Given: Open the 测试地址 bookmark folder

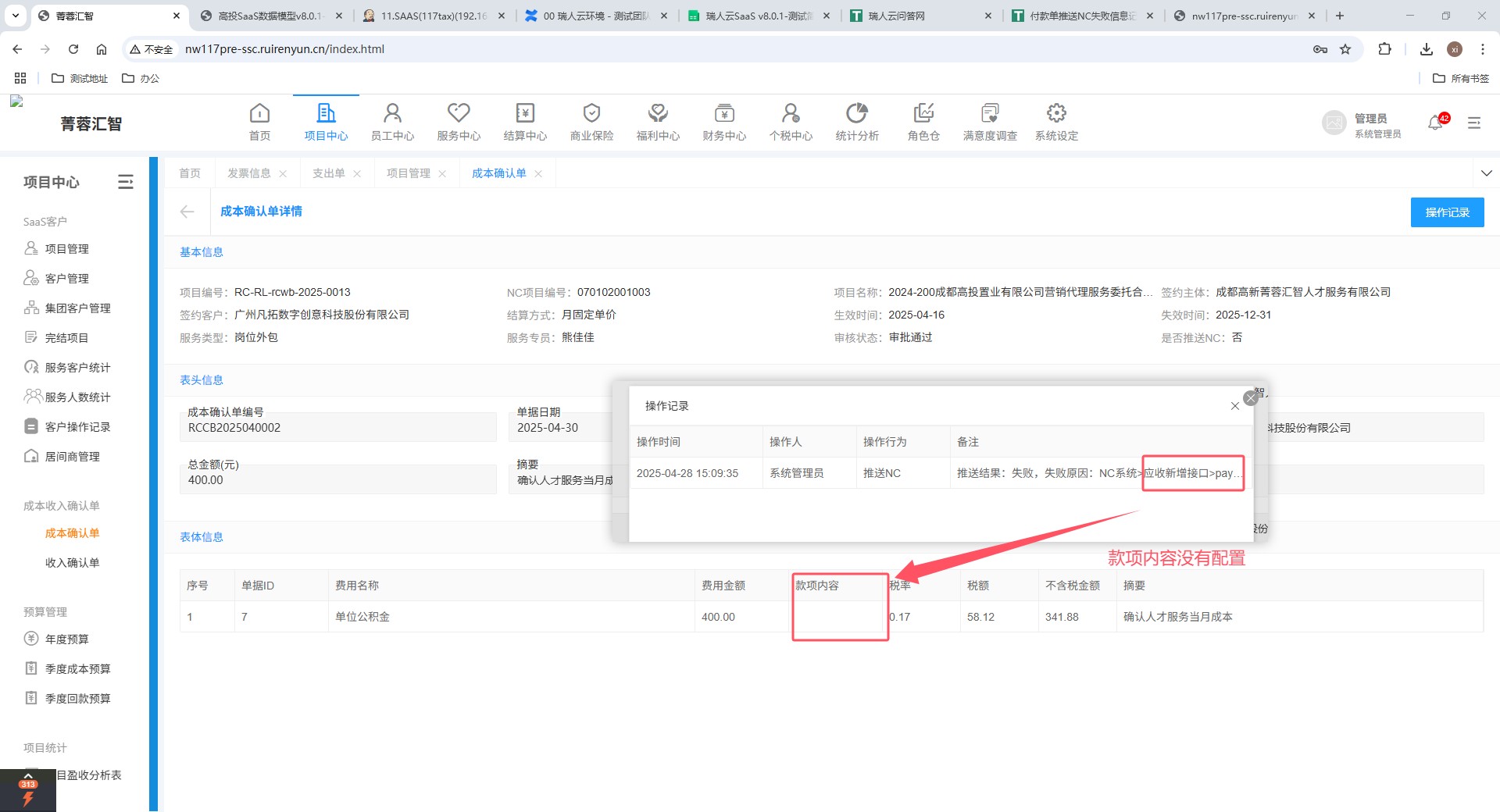Looking at the screenshot, I should coord(80,79).
